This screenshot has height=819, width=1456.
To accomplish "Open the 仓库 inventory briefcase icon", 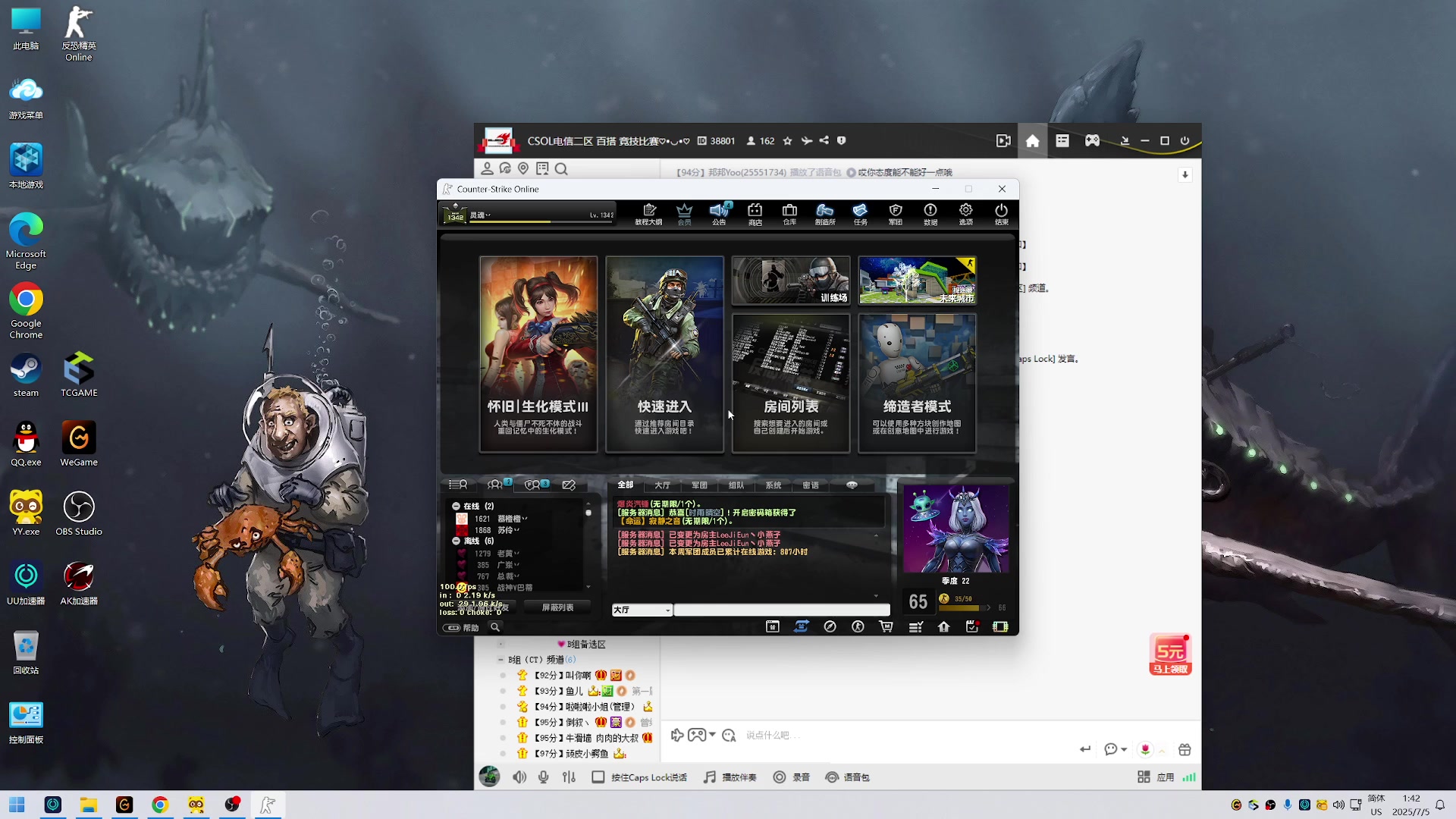I will point(789,214).
